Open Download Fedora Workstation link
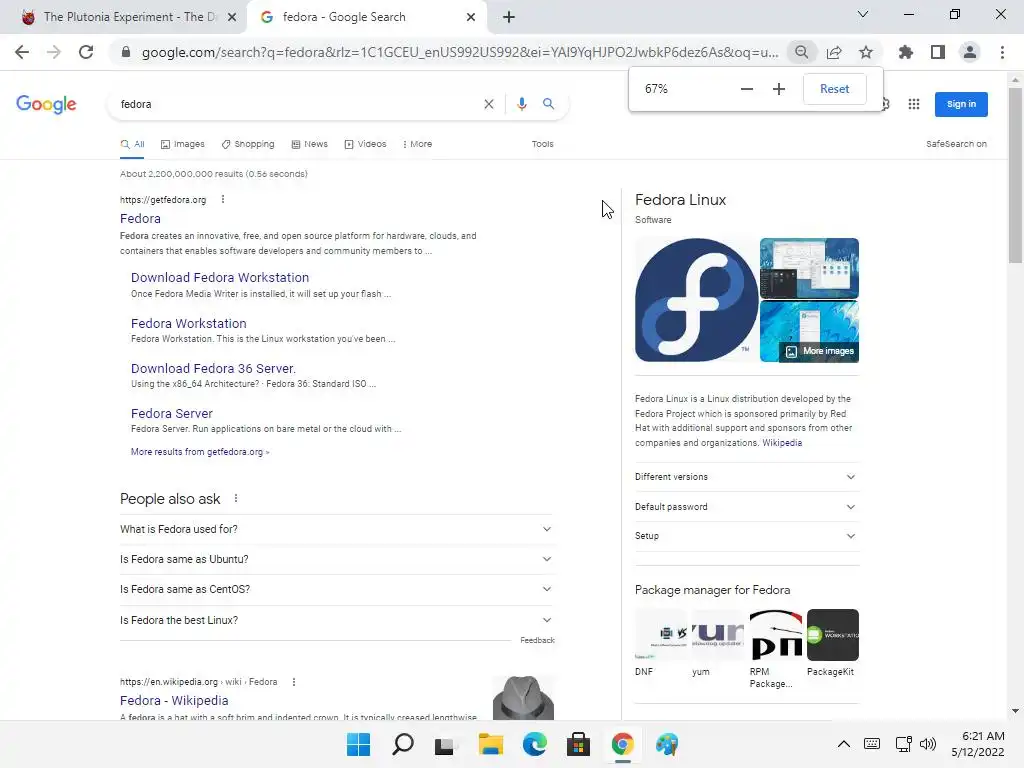This screenshot has width=1024, height=768. (x=220, y=278)
